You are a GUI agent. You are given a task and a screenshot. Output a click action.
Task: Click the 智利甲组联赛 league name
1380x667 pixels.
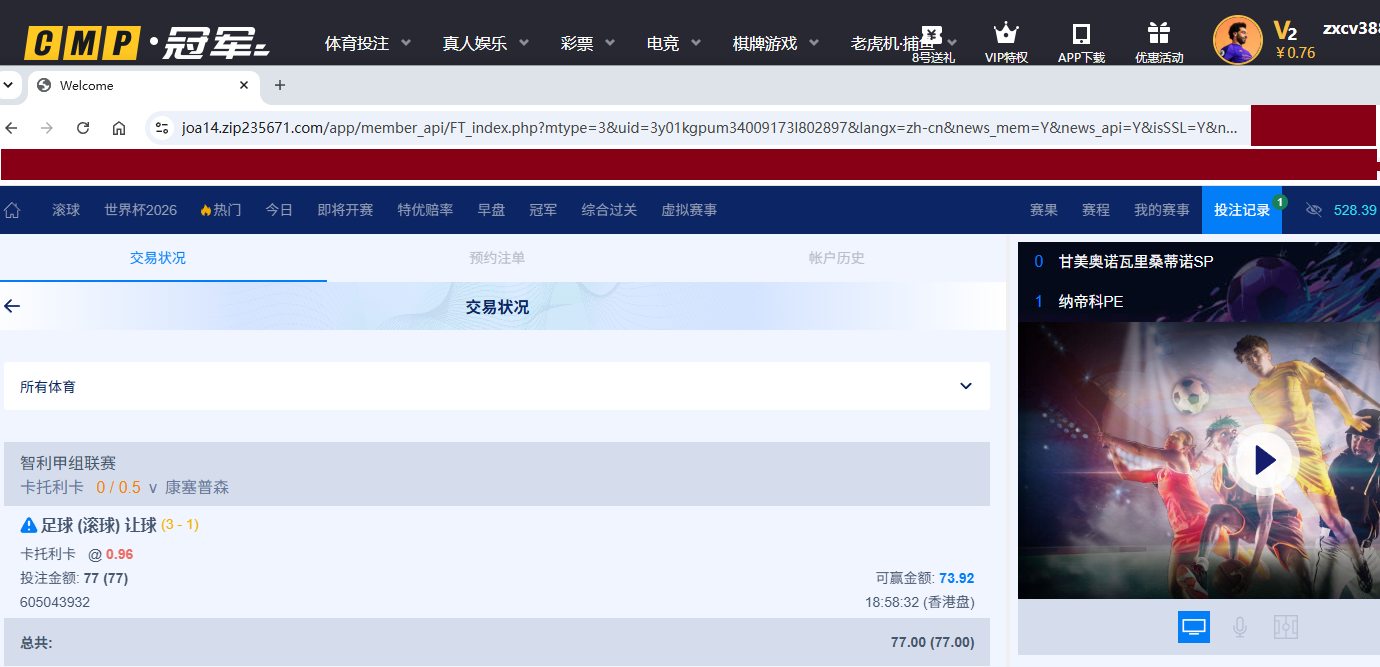(68, 463)
